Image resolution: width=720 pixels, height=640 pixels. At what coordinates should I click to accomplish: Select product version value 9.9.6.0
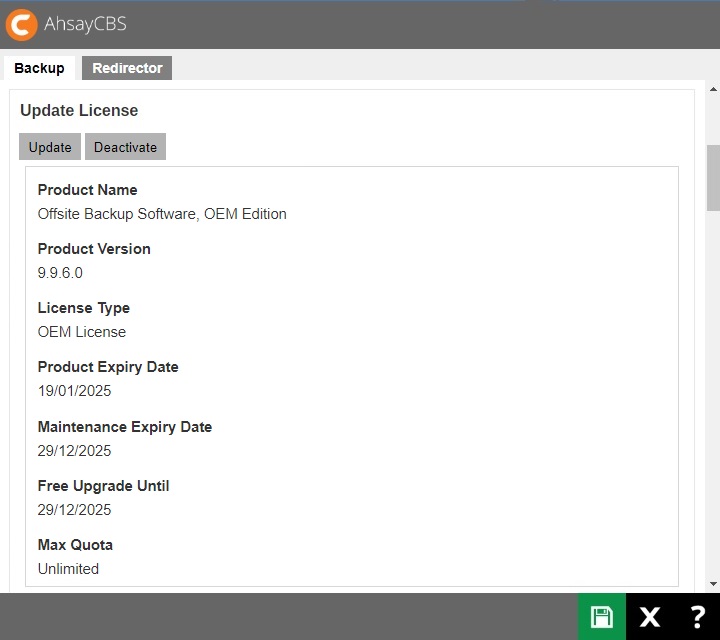(x=60, y=273)
